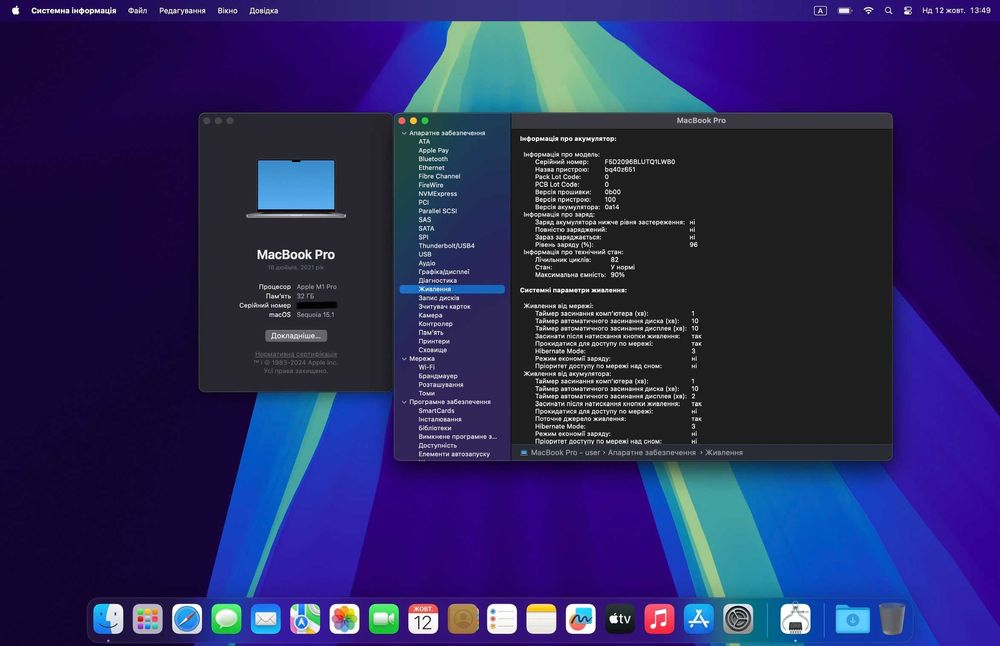Click the 'Докладніше…' button
This screenshot has width=1000, height=646.
click(296, 336)
